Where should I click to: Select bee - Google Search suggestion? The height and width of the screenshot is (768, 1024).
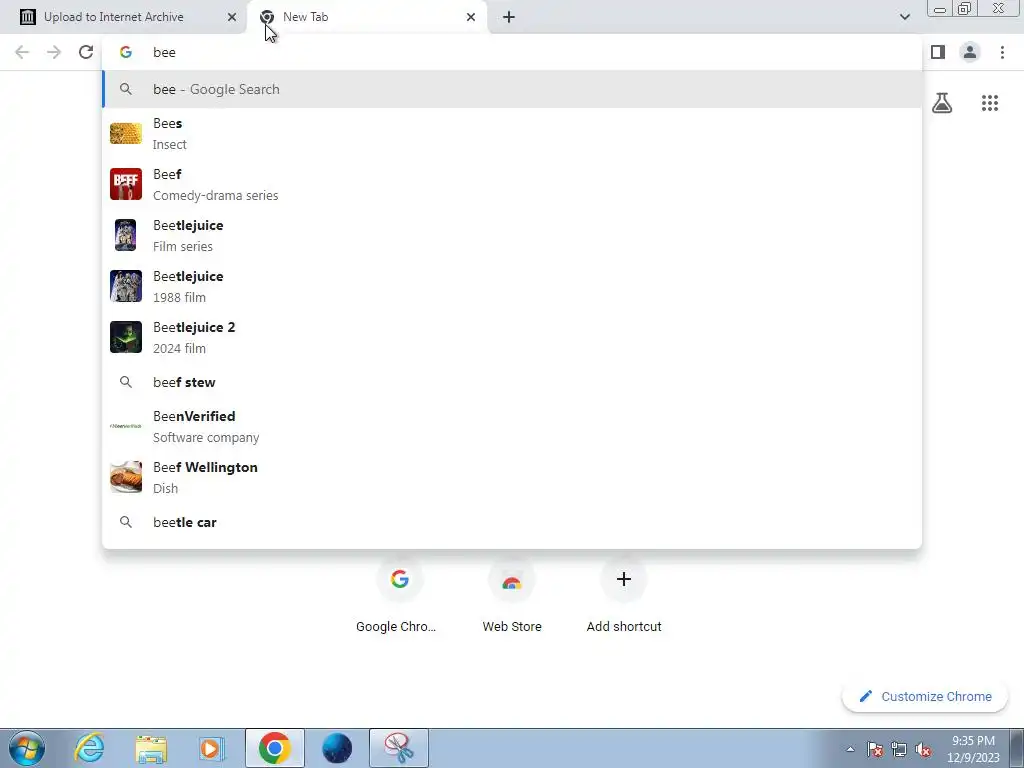tap(512, 89)
